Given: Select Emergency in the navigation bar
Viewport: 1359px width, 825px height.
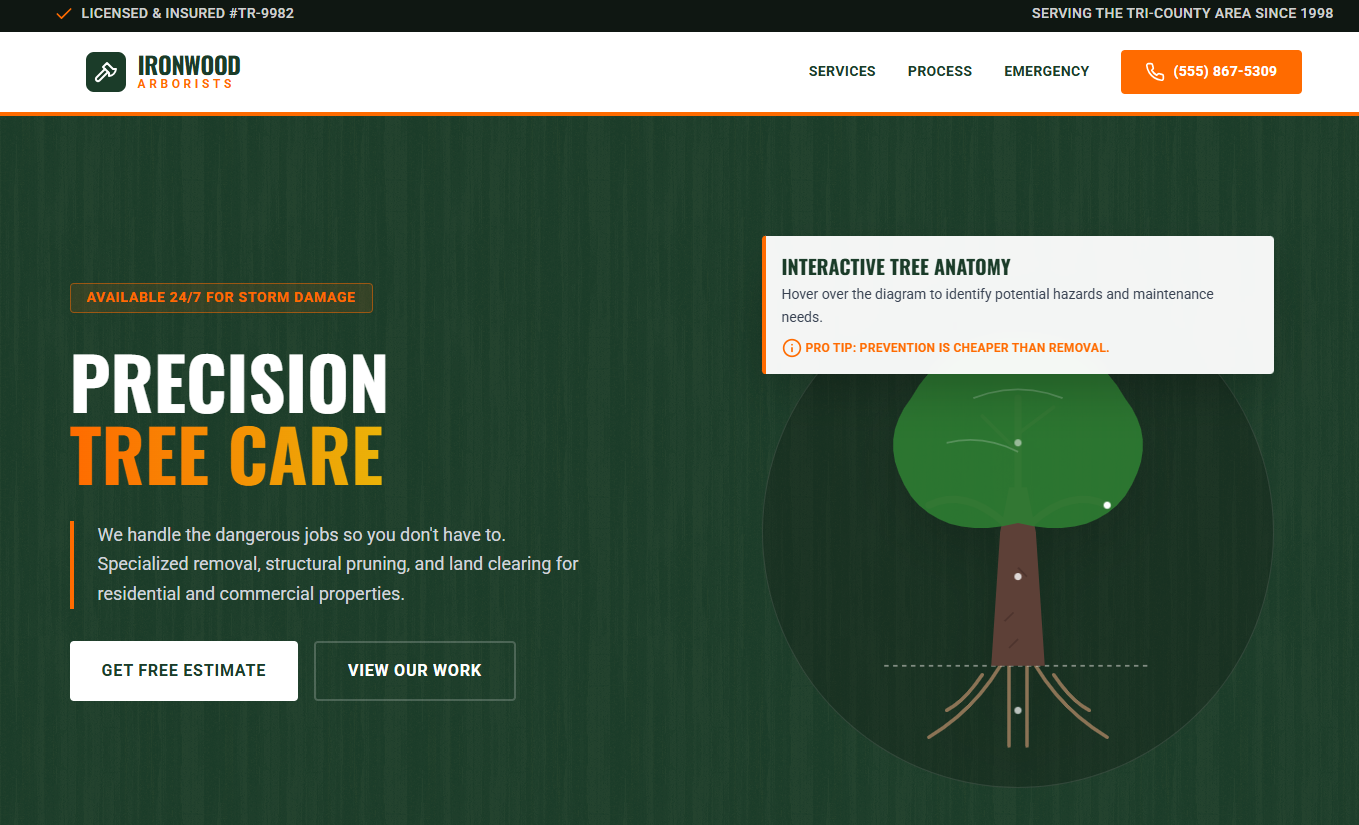Looking at the screenshot, I should 1047,71.
